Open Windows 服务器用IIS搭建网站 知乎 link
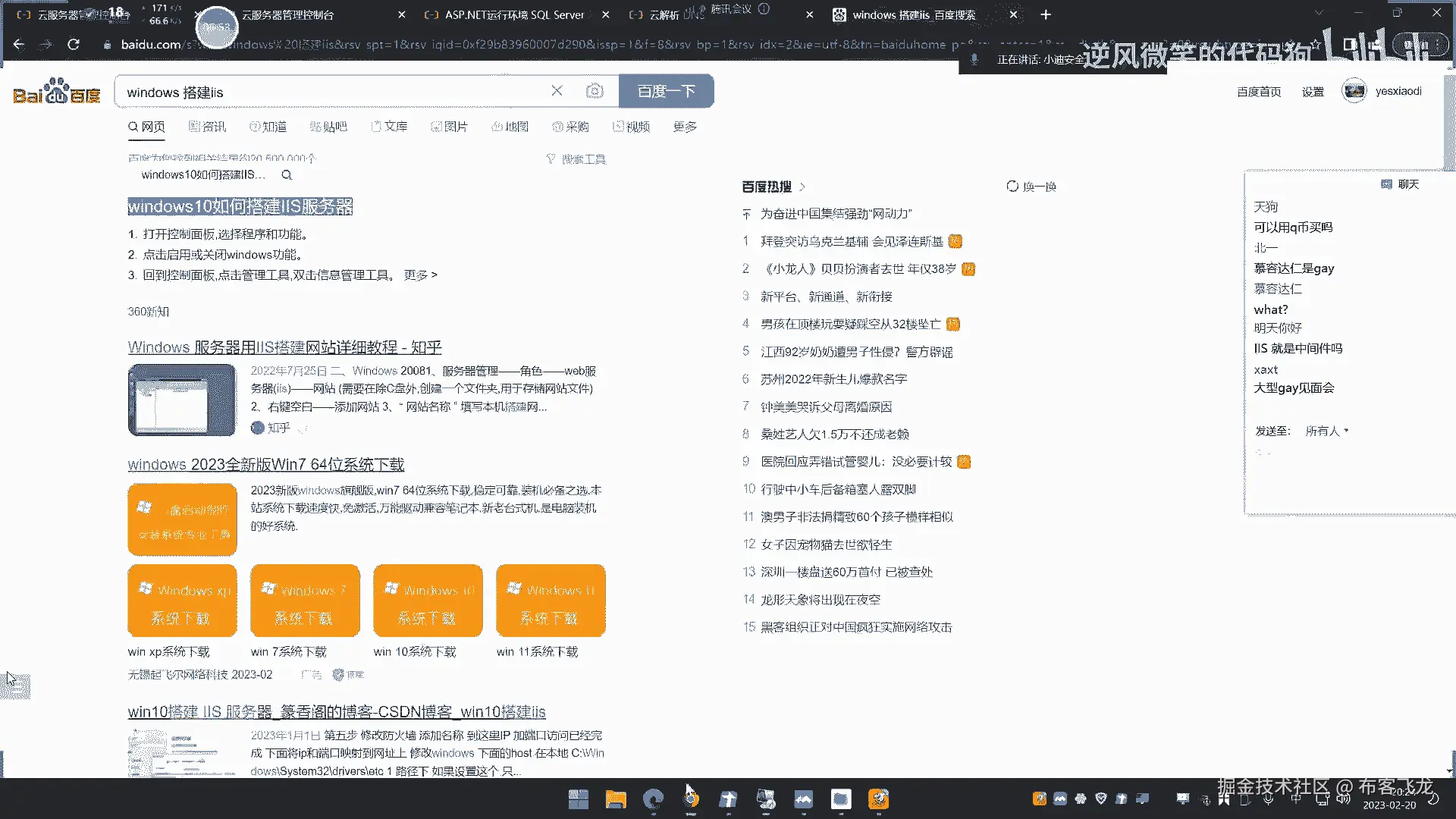Image resolution: width=1456 pixels, height=819 pixels. [284, 347]
